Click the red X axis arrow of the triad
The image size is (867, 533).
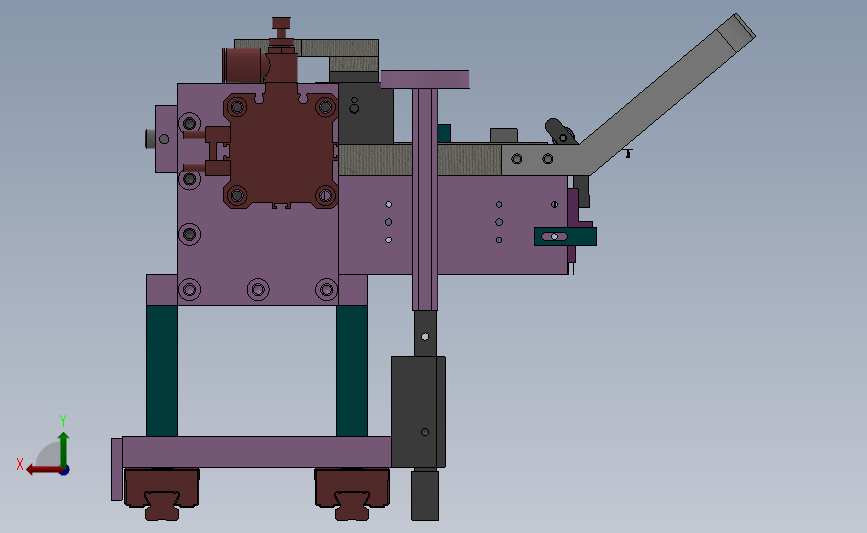point(44,470)
